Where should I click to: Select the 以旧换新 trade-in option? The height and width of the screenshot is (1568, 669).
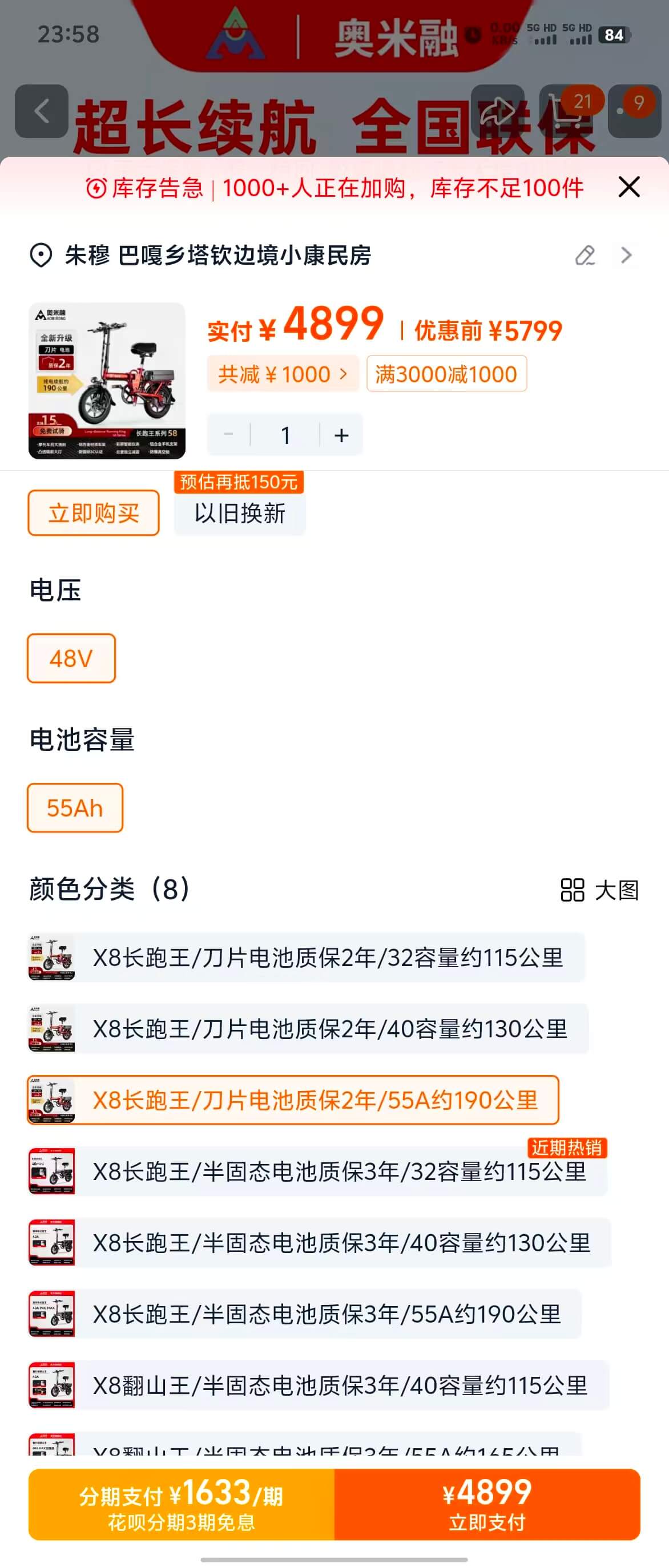click(x=240, y=513)
